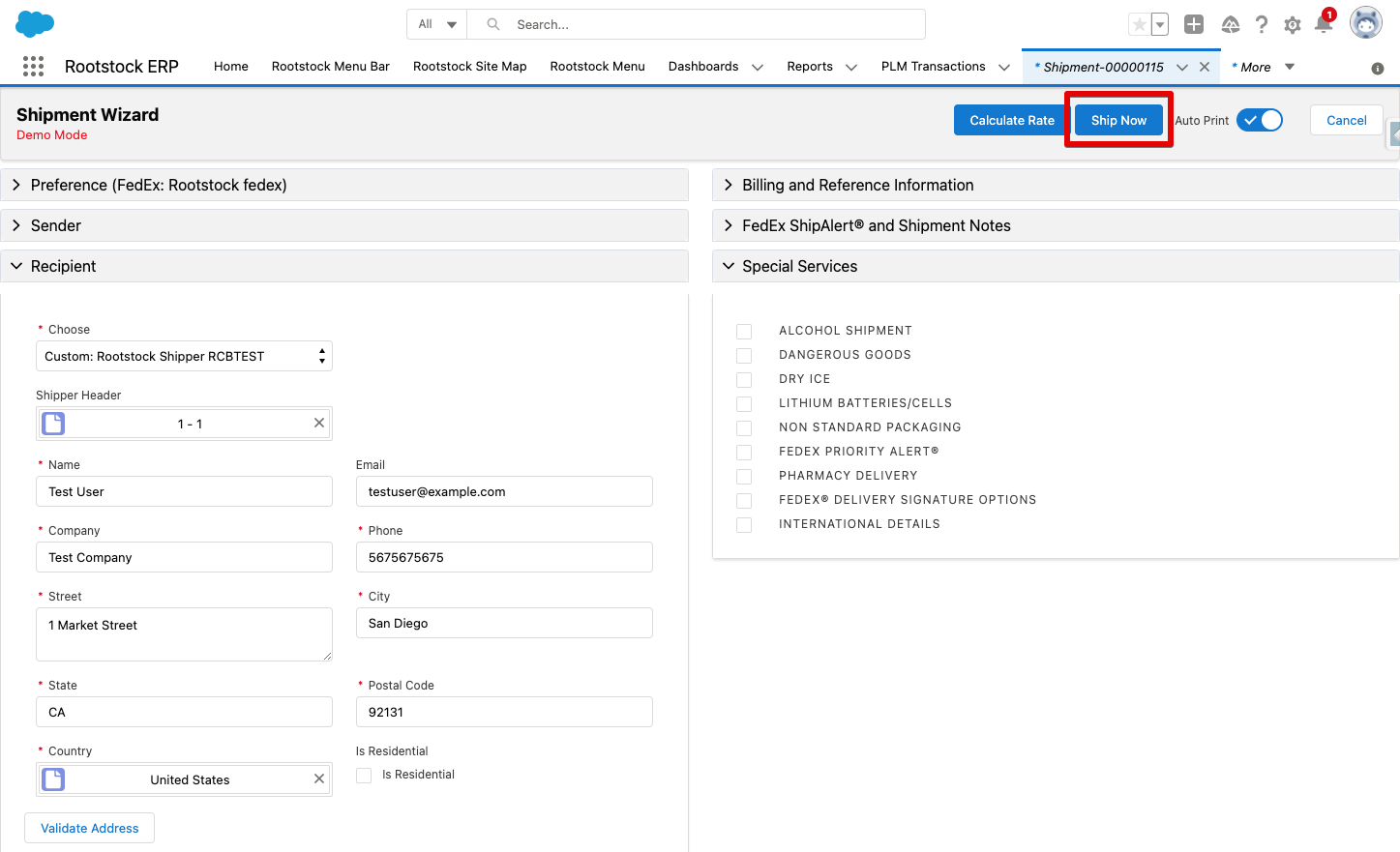This screenshot has height=852, width=1400.
Task: Check DANGEROUS GOODS option
Action: tap(744, 356)
